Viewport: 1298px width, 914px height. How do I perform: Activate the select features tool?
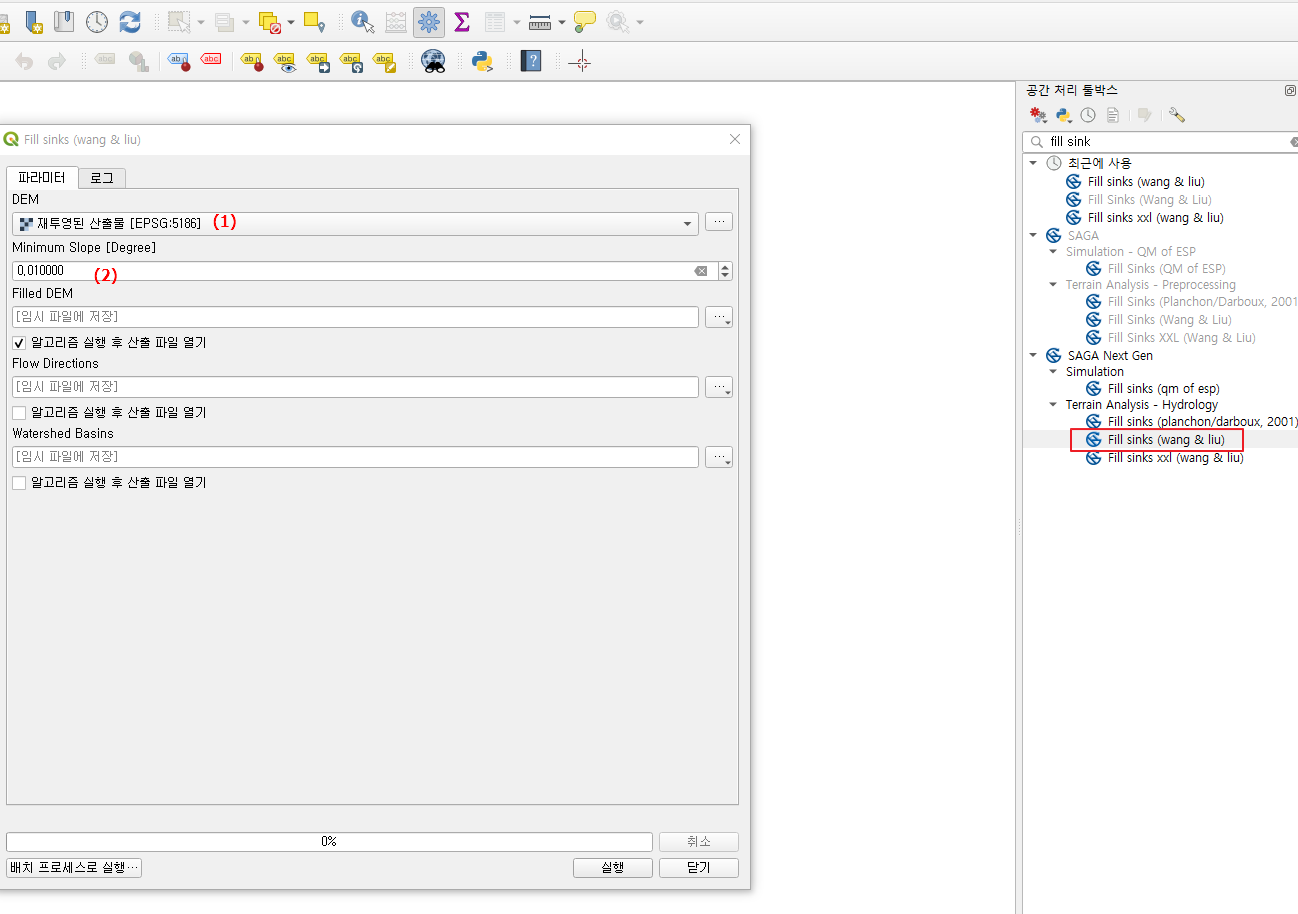tap(179, 21)
